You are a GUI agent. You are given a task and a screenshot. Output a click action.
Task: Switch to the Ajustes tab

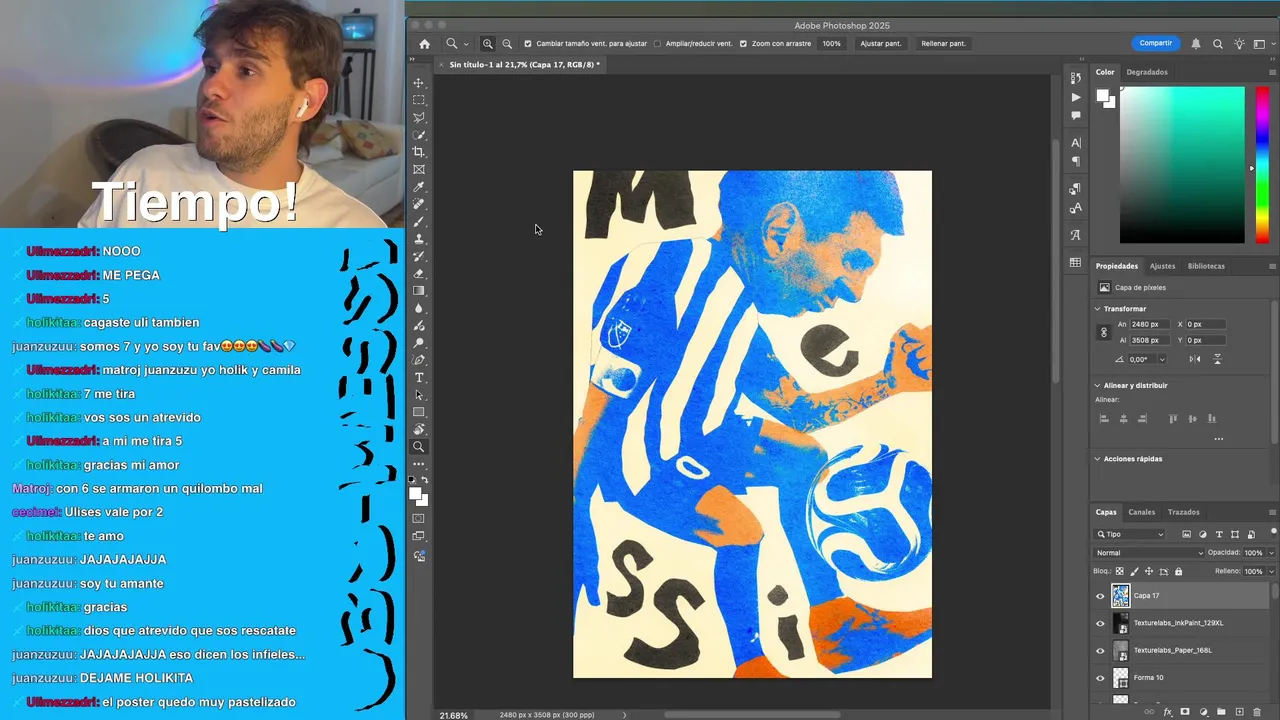pos(1162,266)
